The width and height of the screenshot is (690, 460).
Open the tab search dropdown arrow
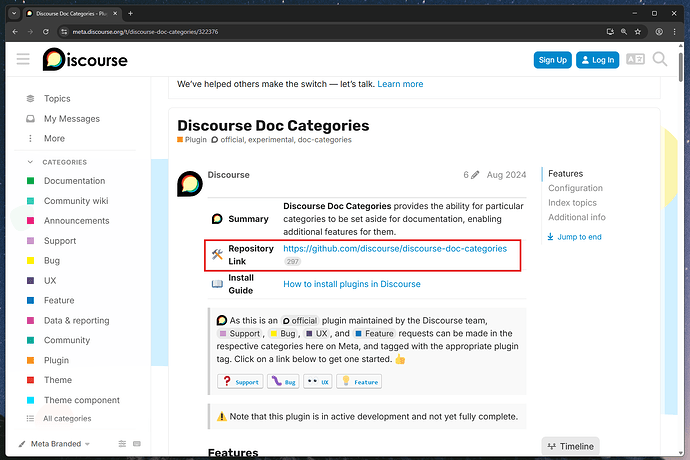14,13
